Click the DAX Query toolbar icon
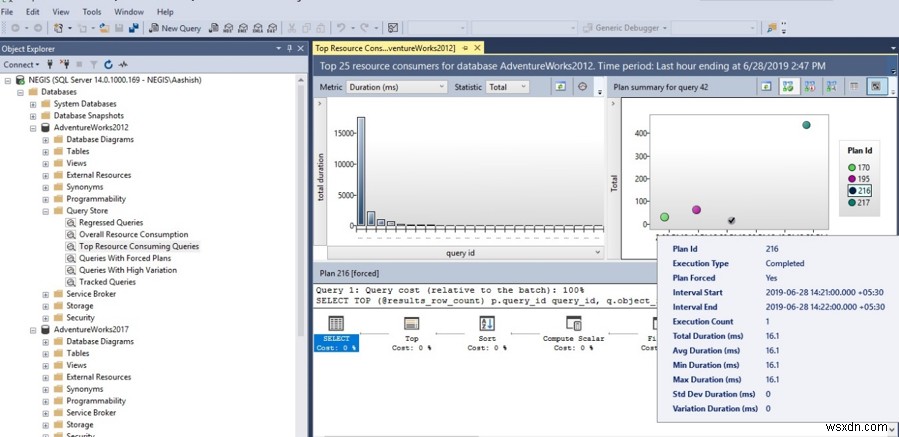Viewport: 899px width, 437px height. pos(272,28)
